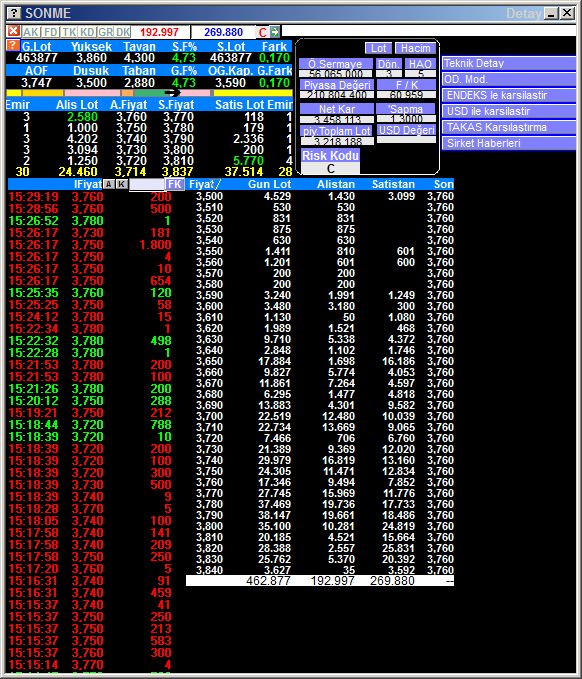This screenshot has height=679, width=582.
Task: Open the orange question mark help icon
Action: (x=13, y=45)
